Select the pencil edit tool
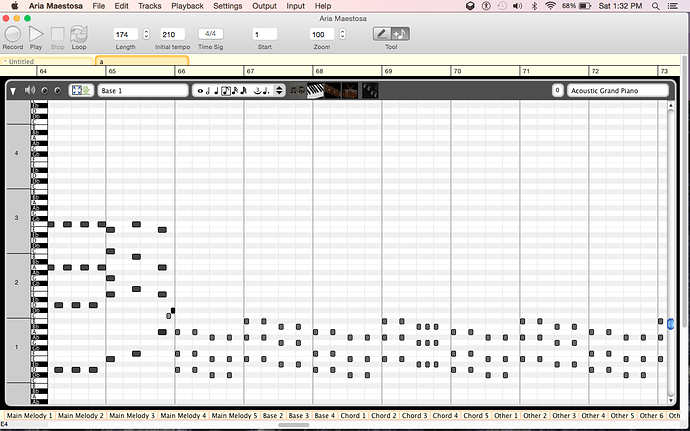The image size is (690, 431). coord(383,34)
